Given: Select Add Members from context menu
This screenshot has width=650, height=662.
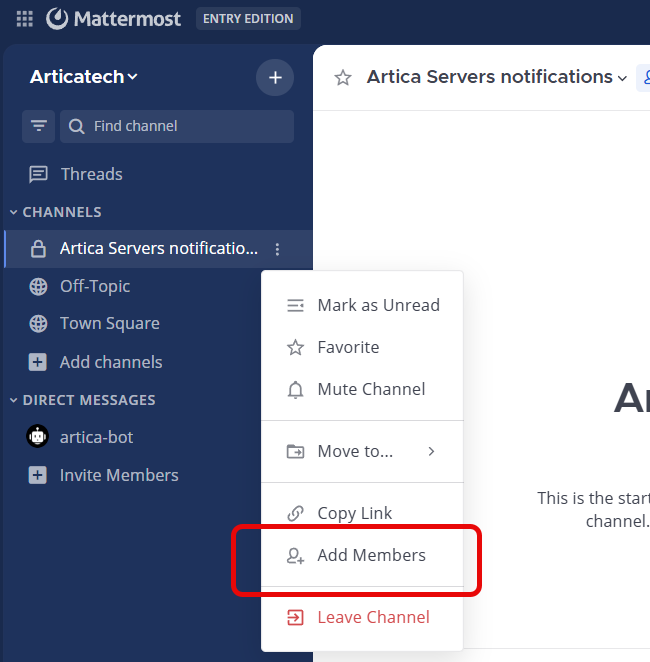Looking at the screenshot, I should pyautogui.click(x=371, y=555).
